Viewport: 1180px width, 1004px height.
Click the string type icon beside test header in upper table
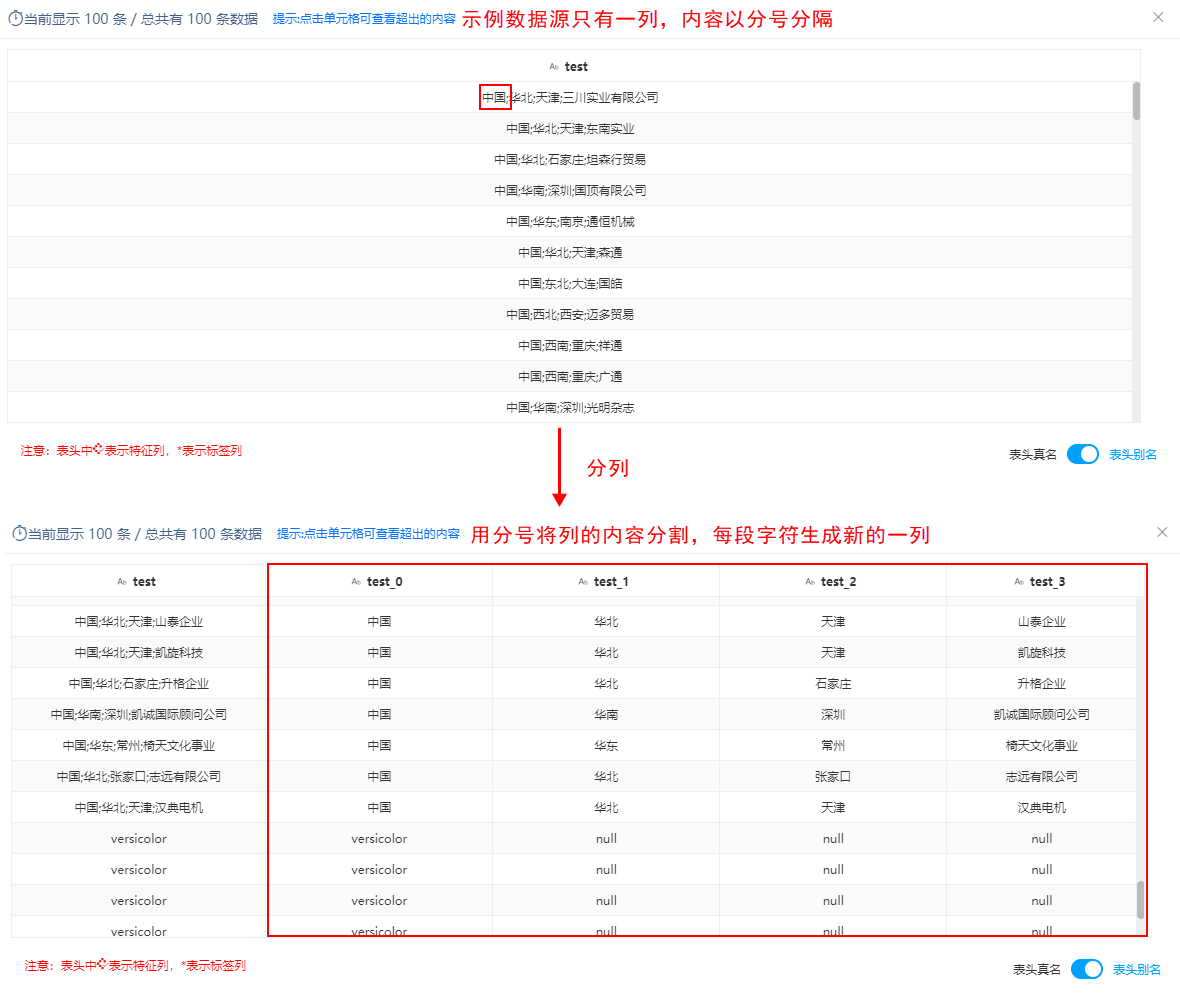click(x=554, y=67)
